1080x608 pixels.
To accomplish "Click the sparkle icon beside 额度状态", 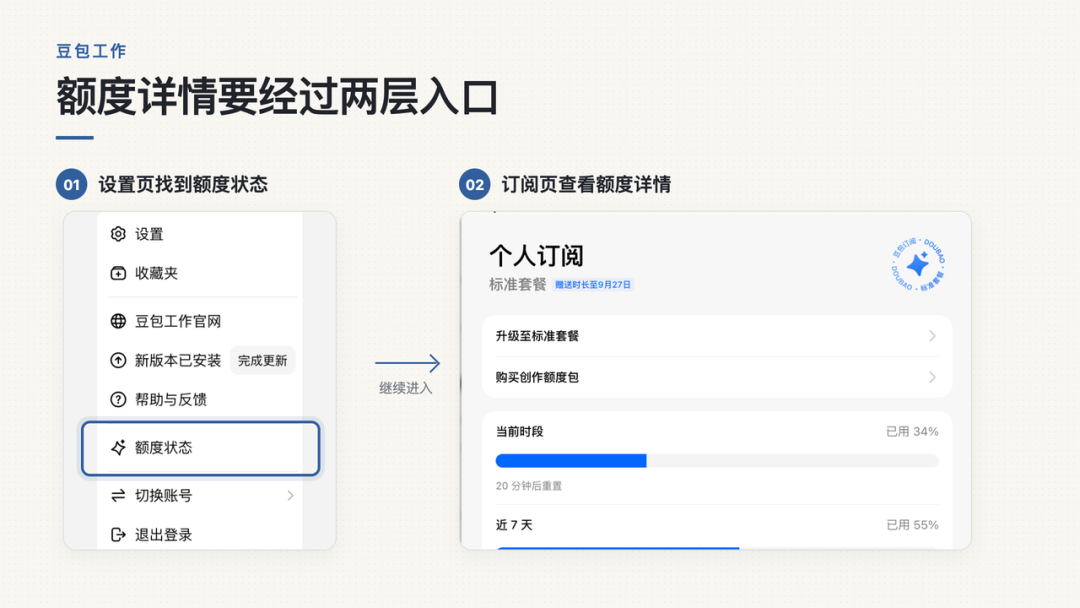I will coord(118,448).
